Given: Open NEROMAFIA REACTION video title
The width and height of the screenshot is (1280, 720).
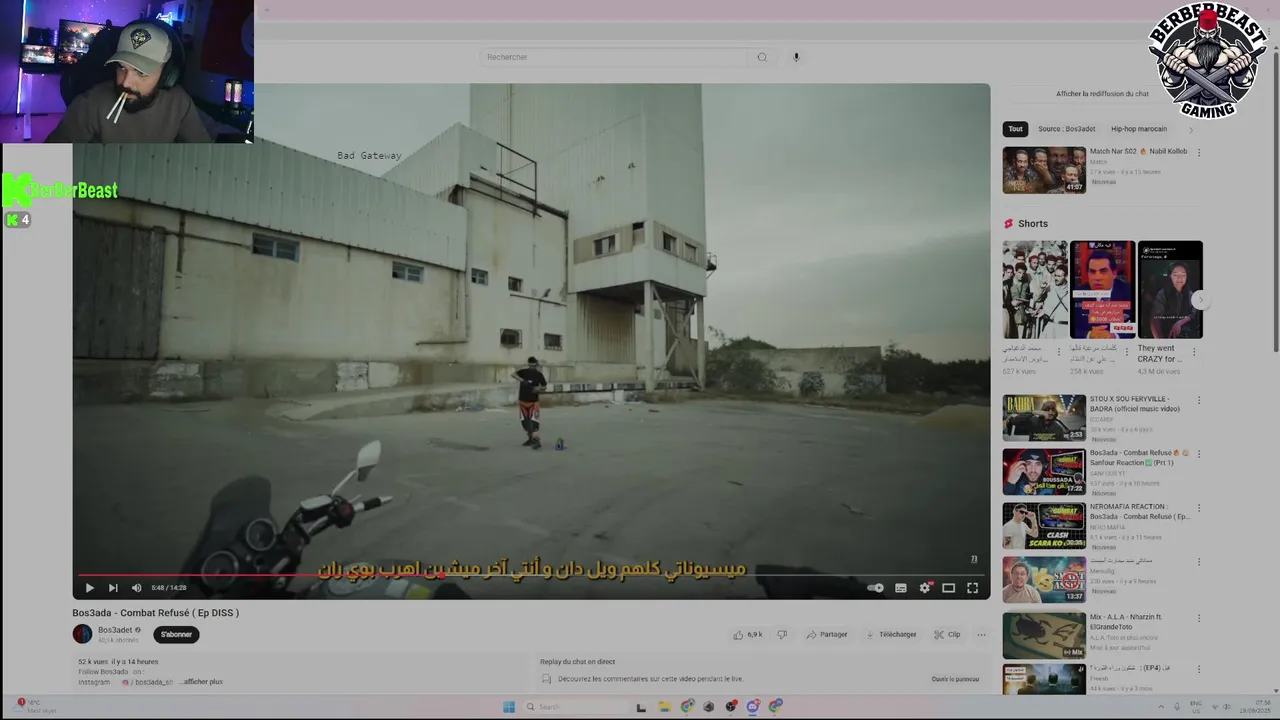Looking at the screenshot, I should (1139, 511).
